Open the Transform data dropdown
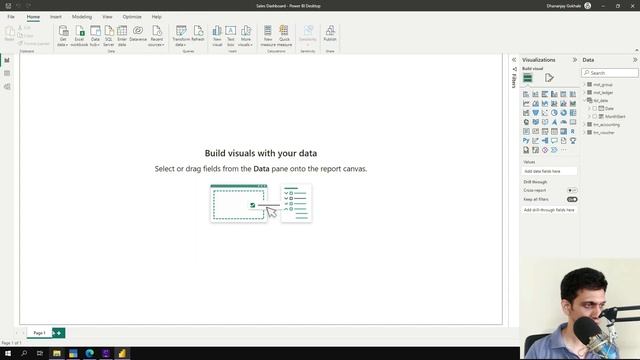640x360 pixels. tap(181, 36)
